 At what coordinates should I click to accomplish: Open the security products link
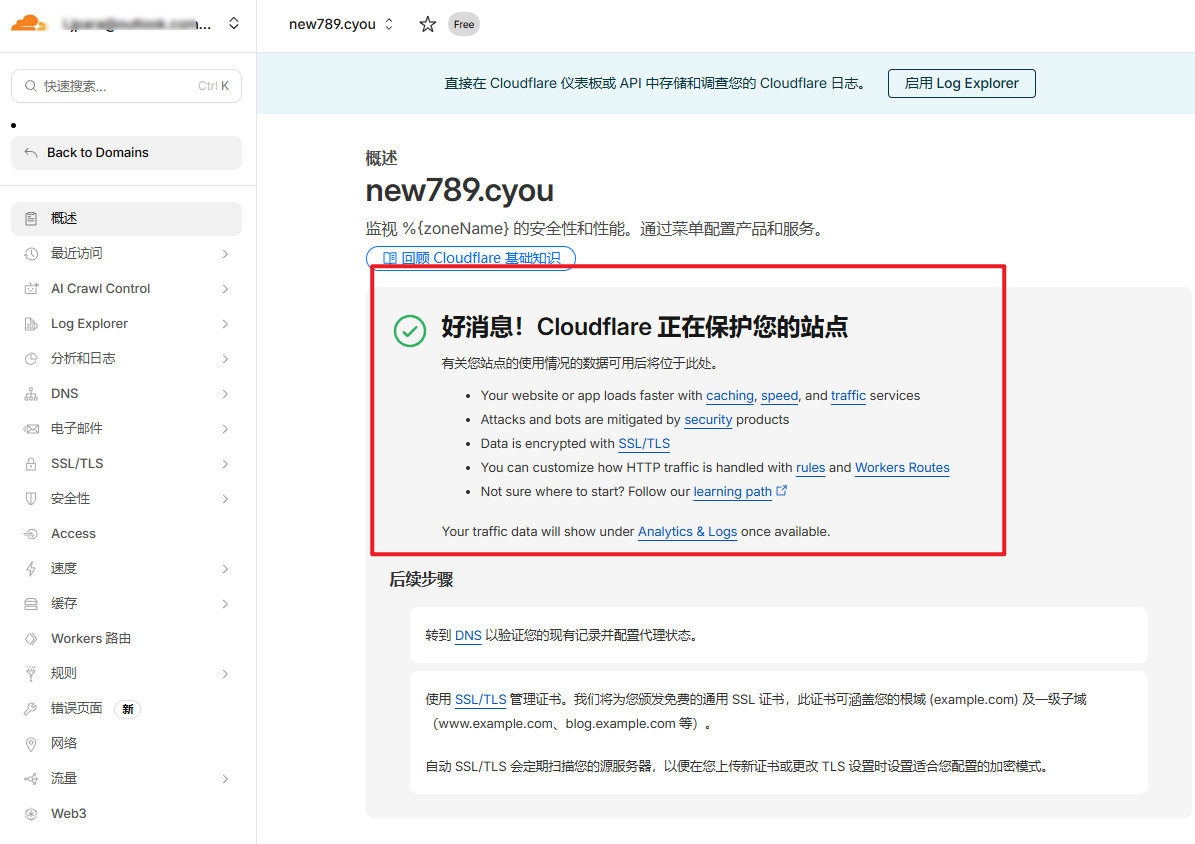tap(708, 420)
